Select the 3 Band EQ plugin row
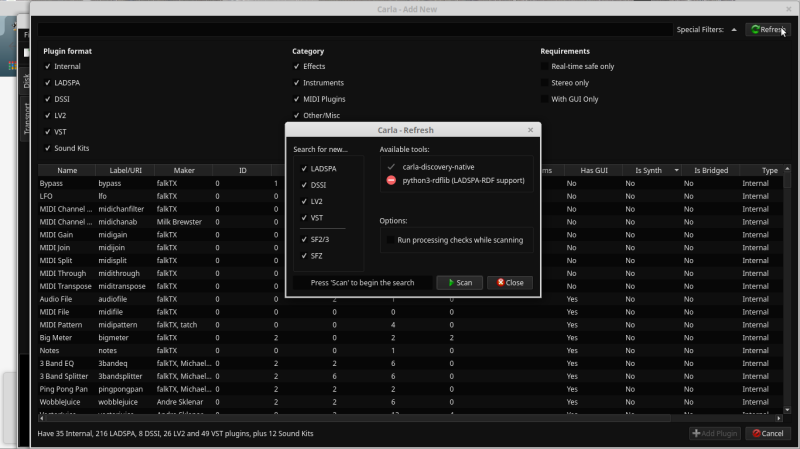Viewport: 800px width, 449px height. tap(411, 363)
